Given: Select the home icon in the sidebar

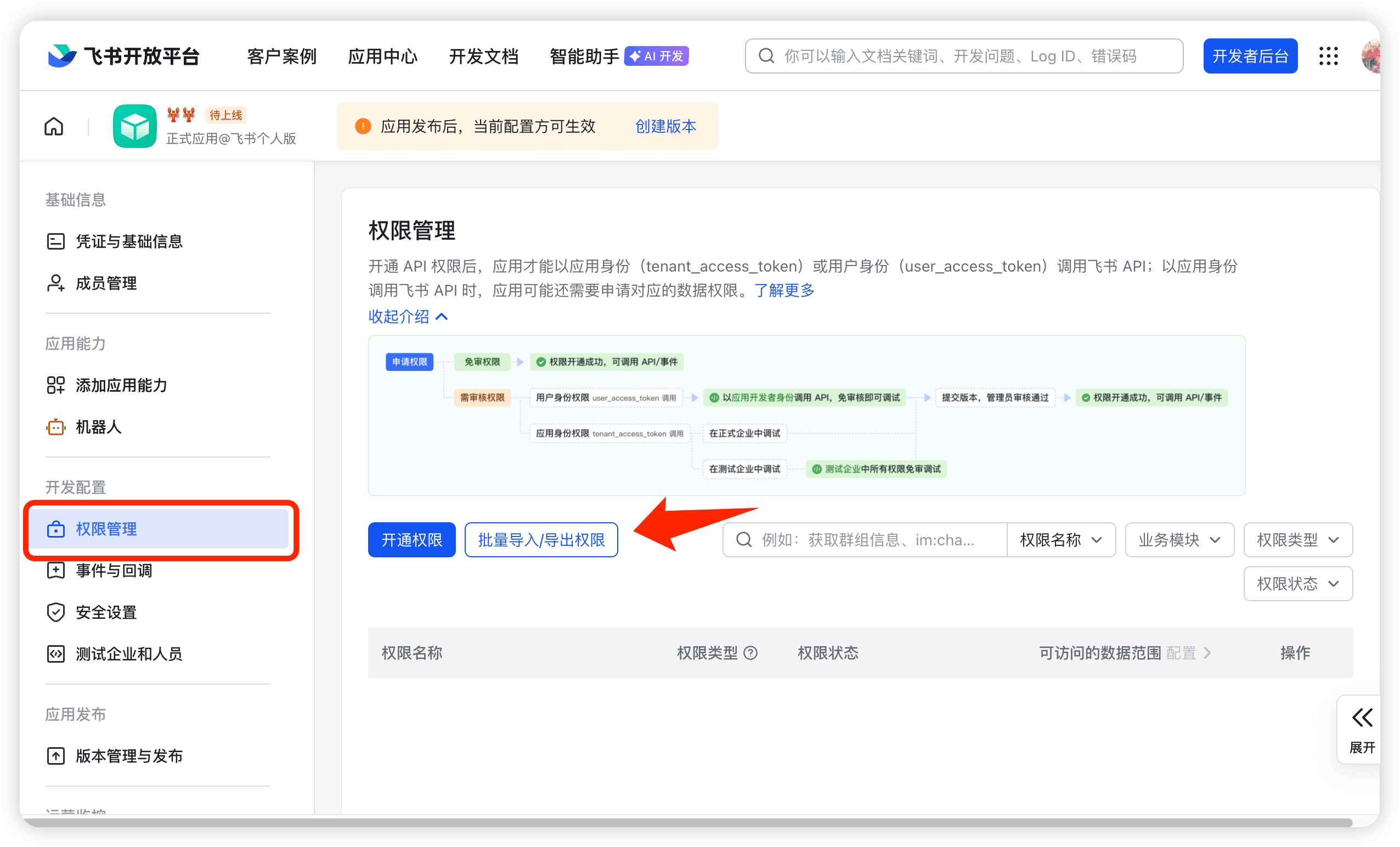Looking at the screenshot, I should (x=53, y=126).
